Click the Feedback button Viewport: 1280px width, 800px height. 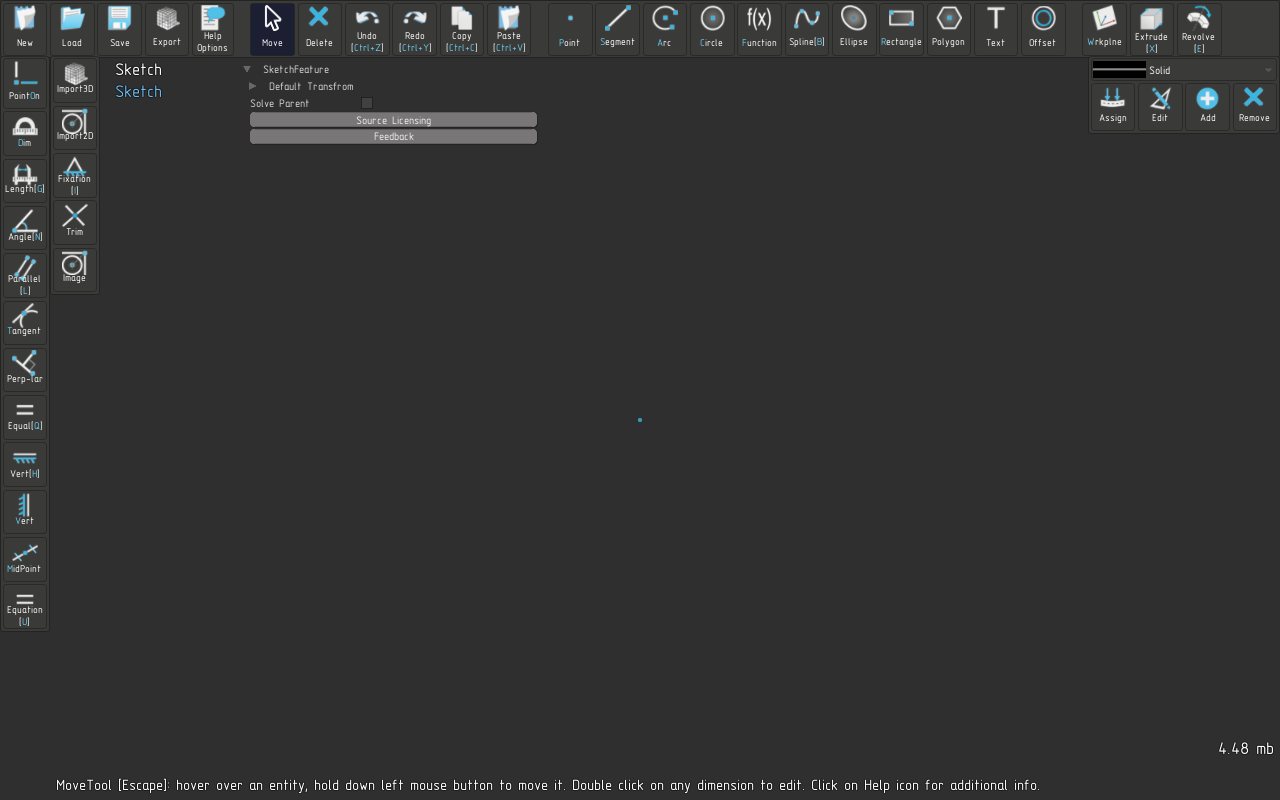[393, 136]
